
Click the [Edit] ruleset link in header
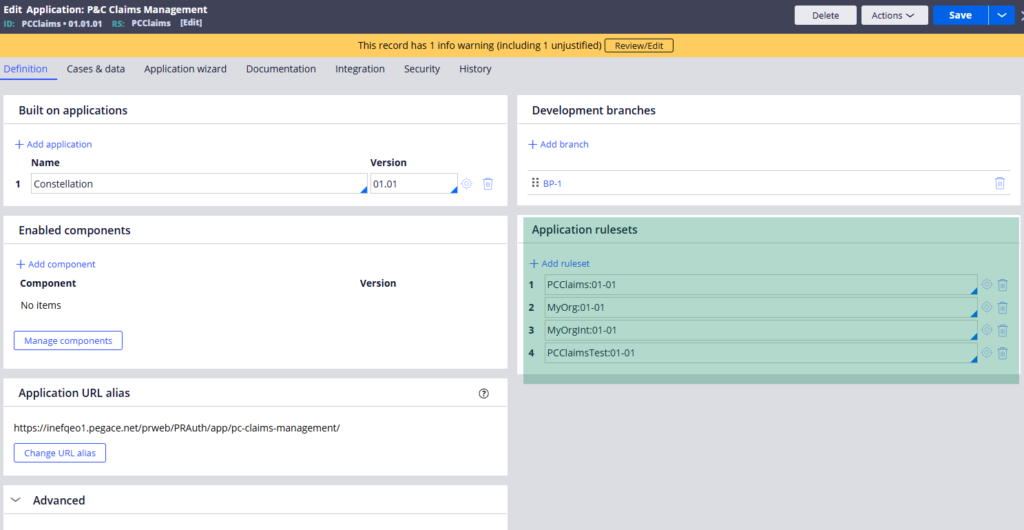click(x=191, y=23)
